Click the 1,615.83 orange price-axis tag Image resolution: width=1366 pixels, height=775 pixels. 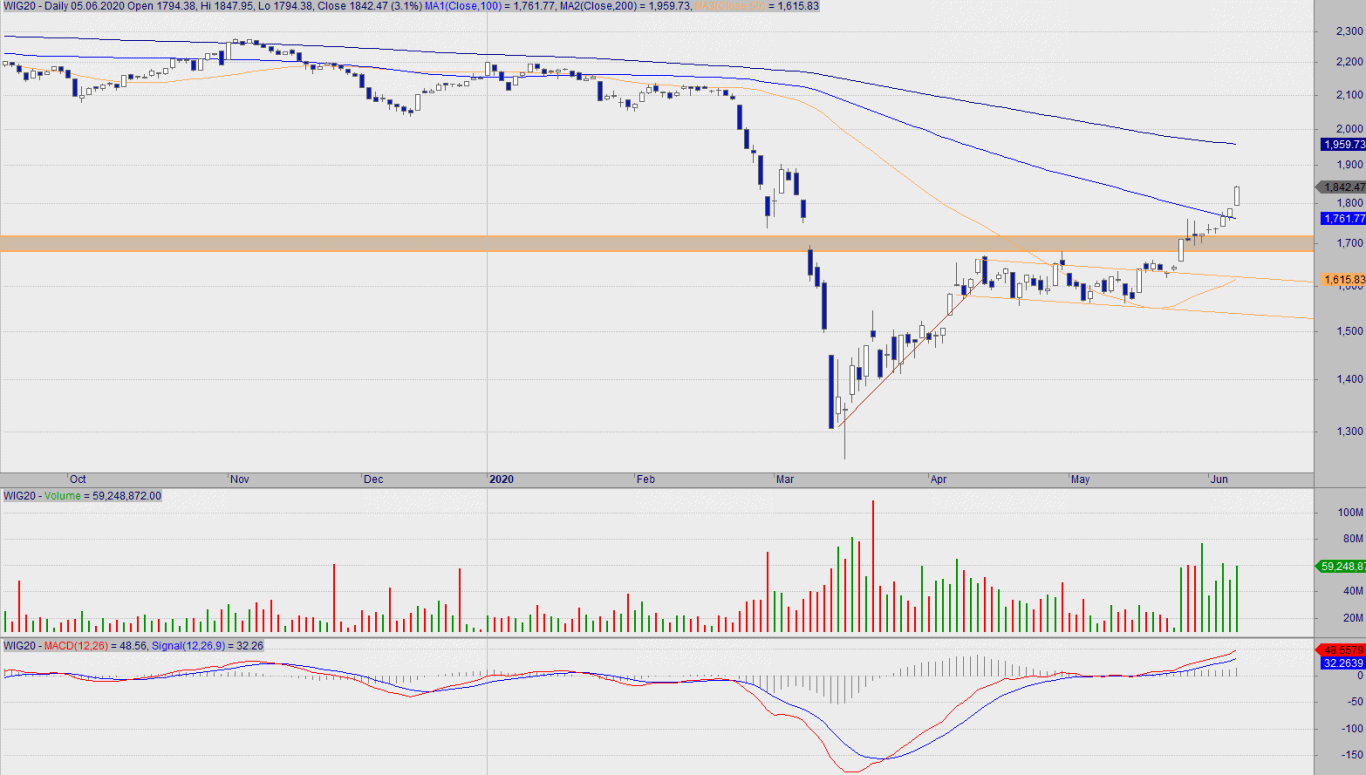1343,280
